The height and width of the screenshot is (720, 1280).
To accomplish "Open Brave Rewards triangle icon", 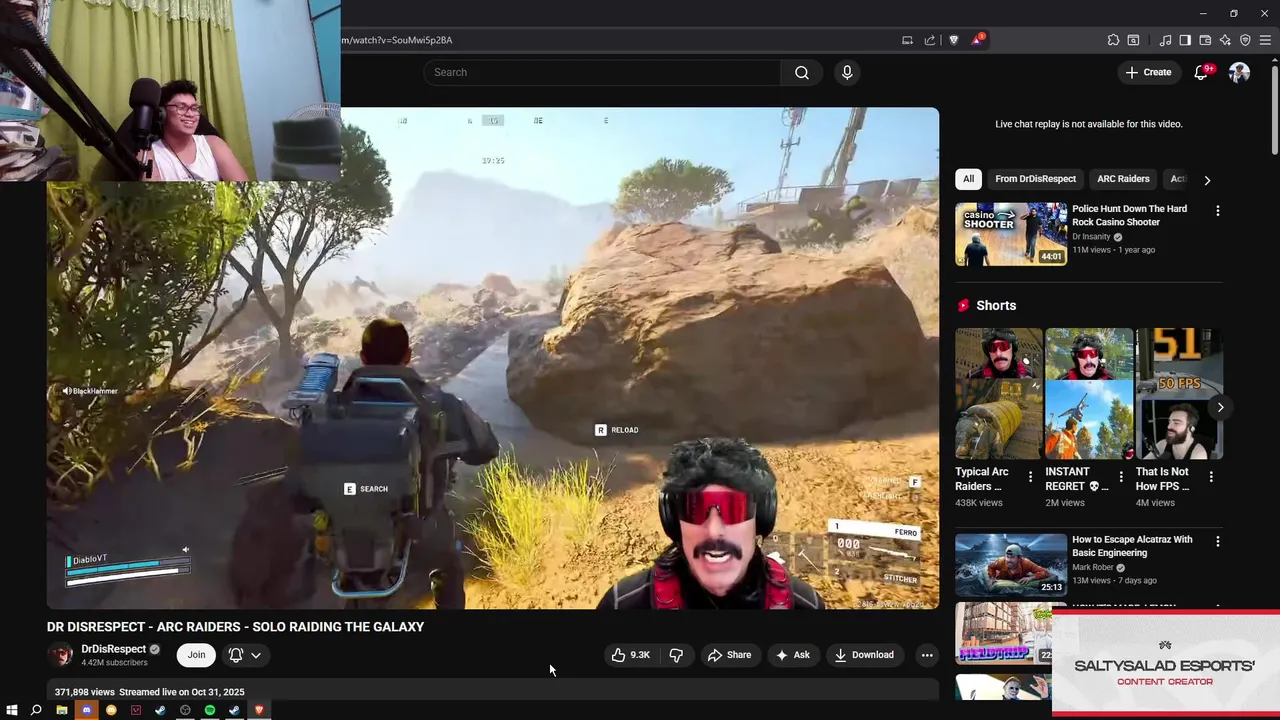I will tap(977, 40).
